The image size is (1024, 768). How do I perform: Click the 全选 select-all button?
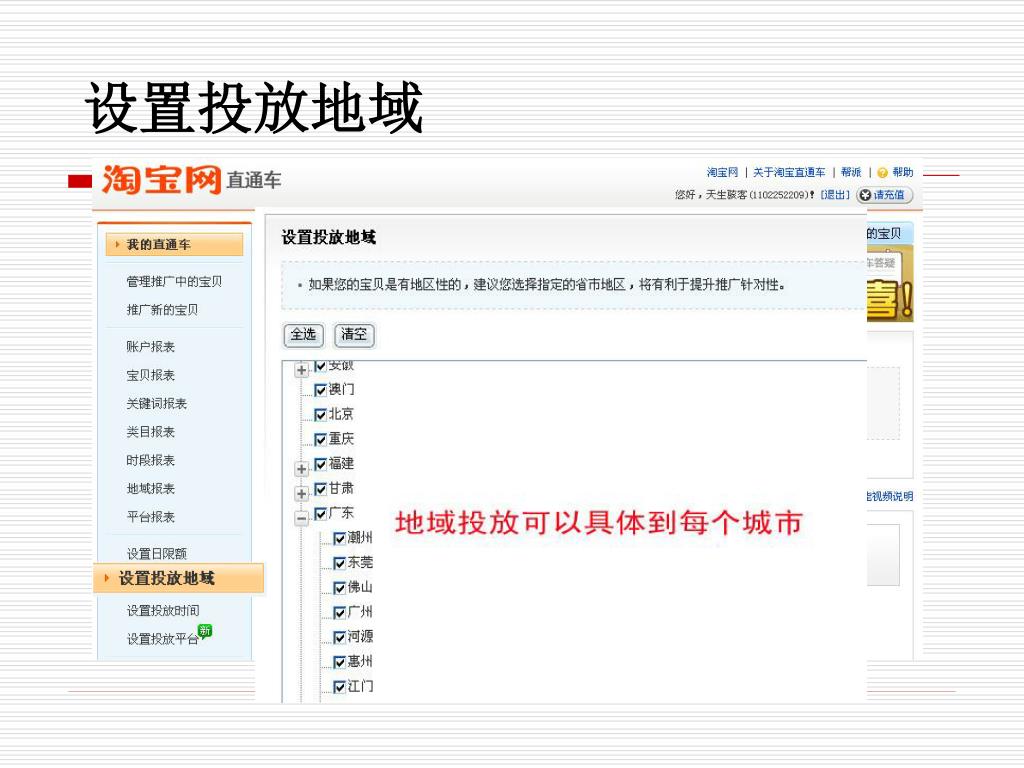[x=304, y=335]
